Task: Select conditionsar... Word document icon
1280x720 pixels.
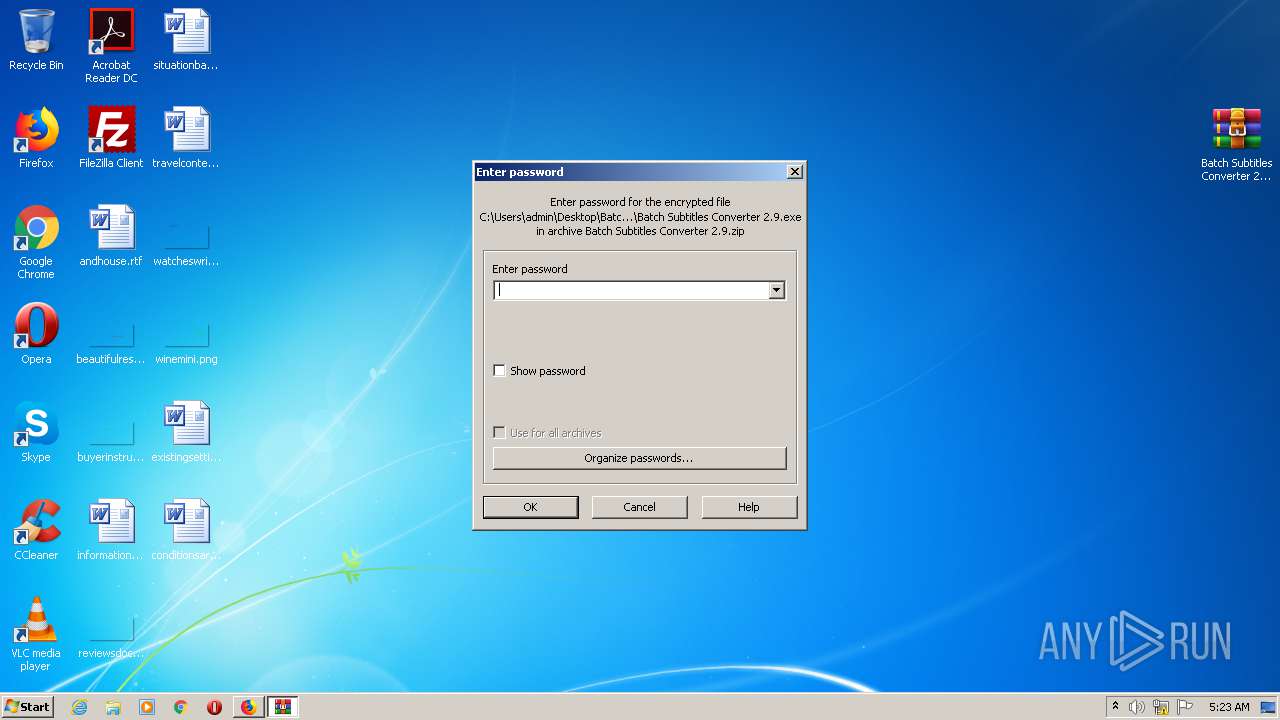Action: coord(186,530)
